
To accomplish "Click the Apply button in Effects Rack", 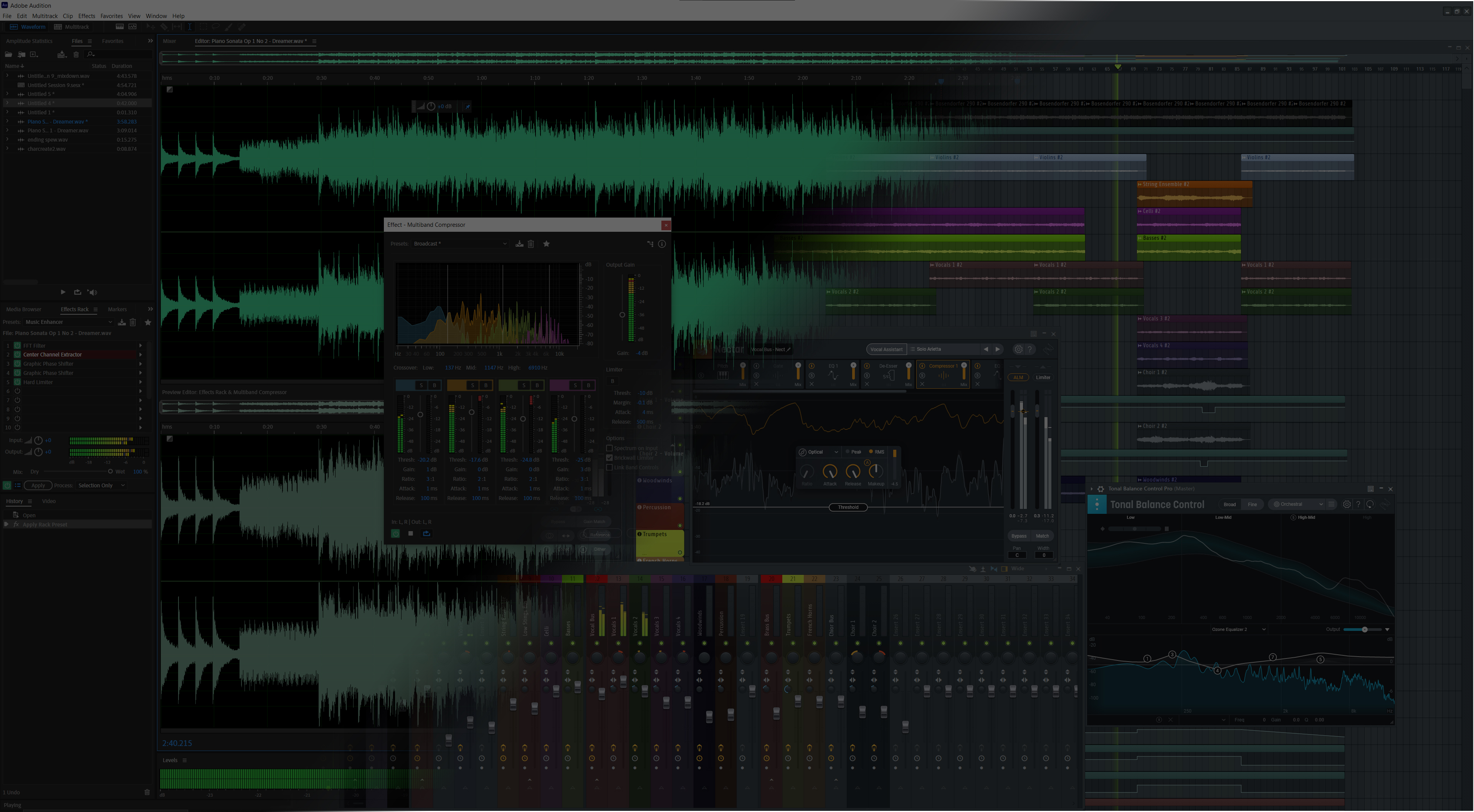I will (38, 485).
